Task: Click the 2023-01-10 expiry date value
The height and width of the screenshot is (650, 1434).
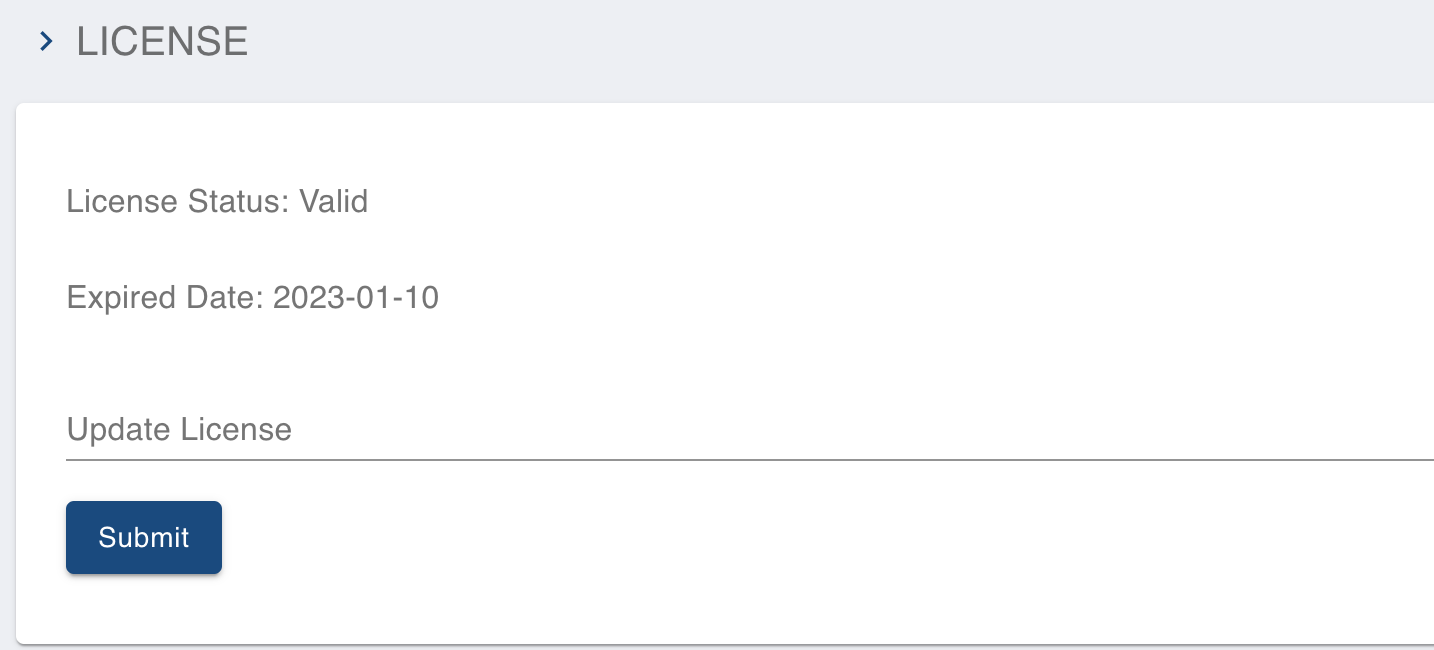Action: (356, 297)
